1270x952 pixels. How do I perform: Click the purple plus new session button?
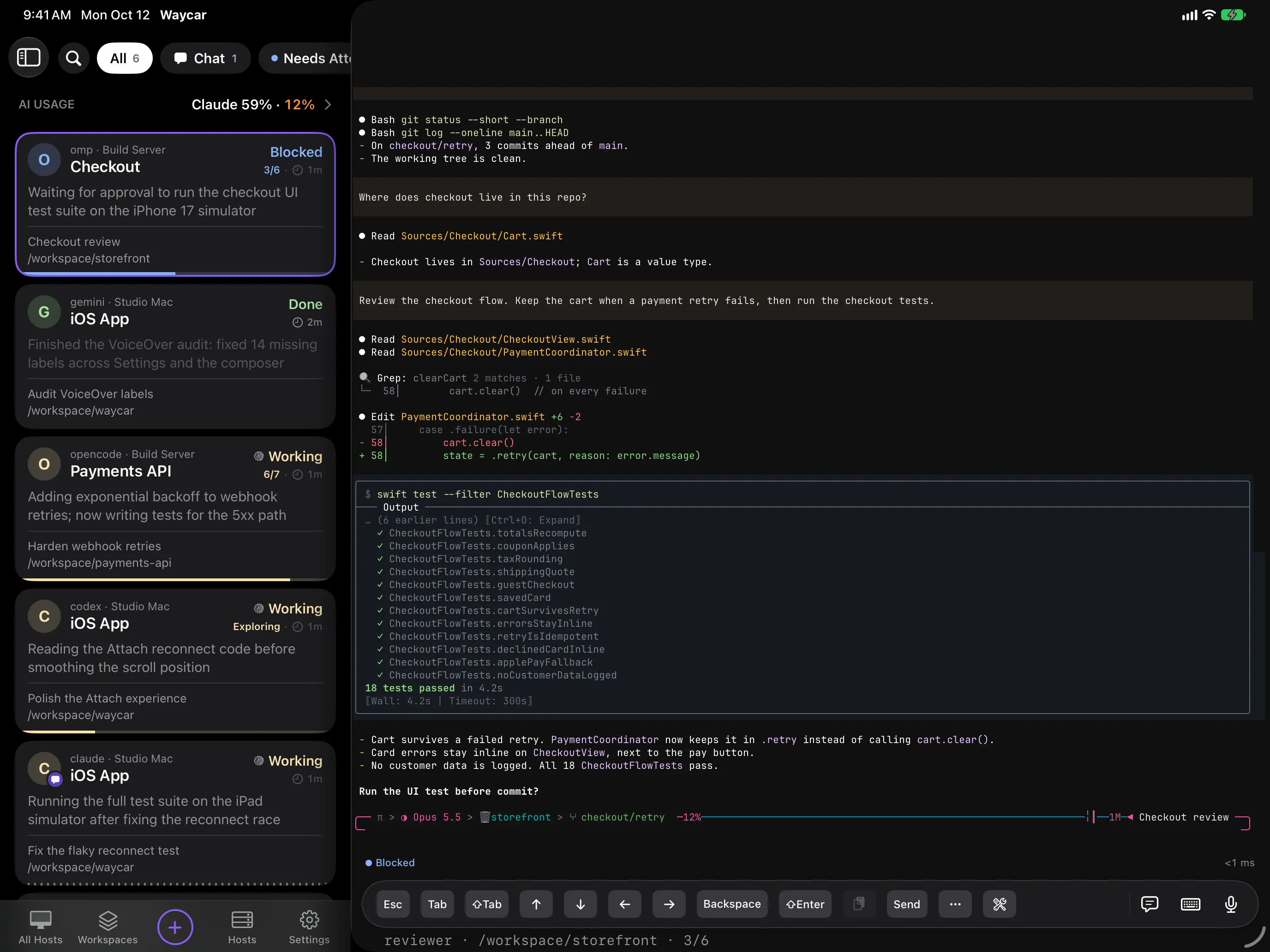(x=175, y=927)
